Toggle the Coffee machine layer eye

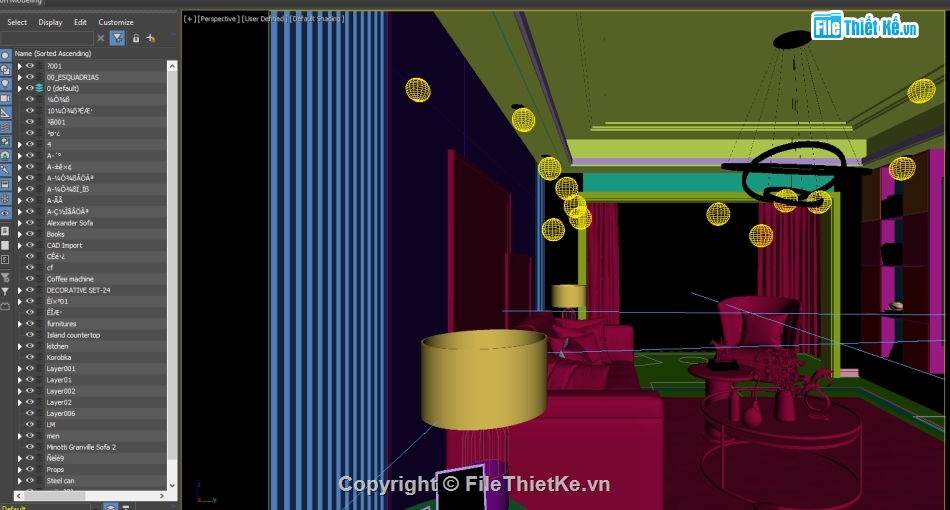[30, 279]
